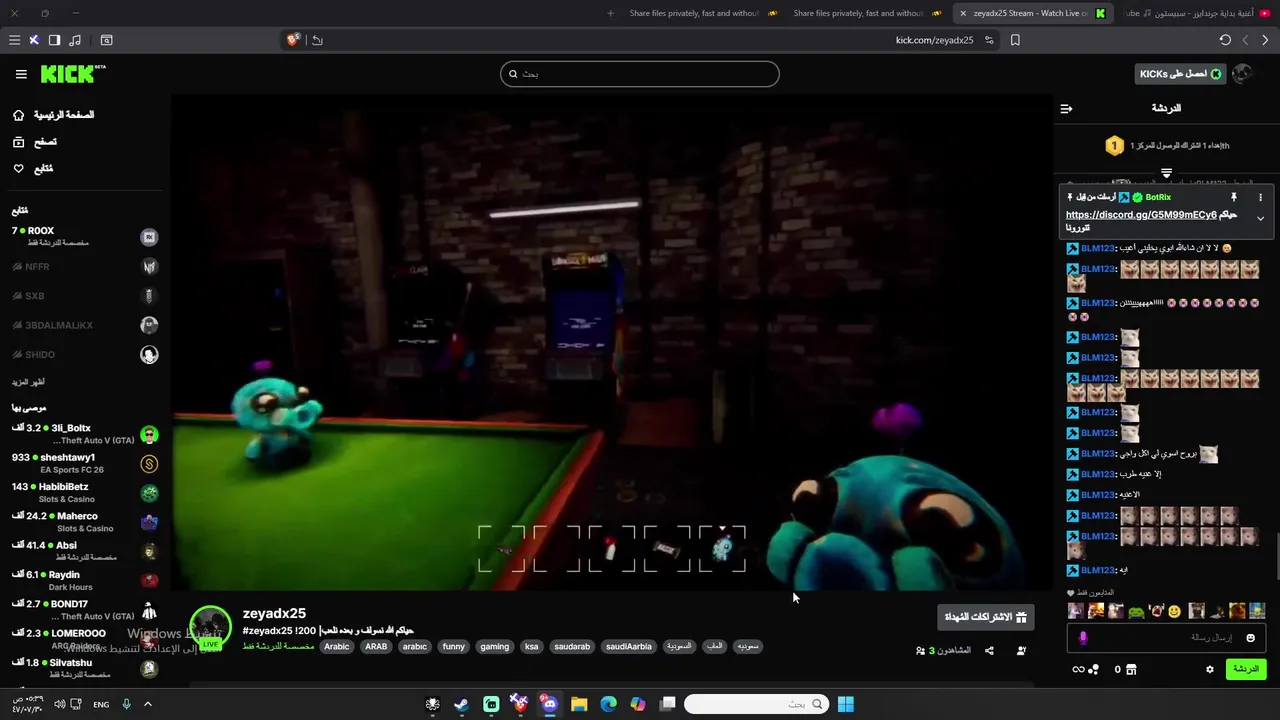The height and width of the screenshot is (720, 1280).
Task: Click the chat panel scrollbar
Action: pos(1276,555)
